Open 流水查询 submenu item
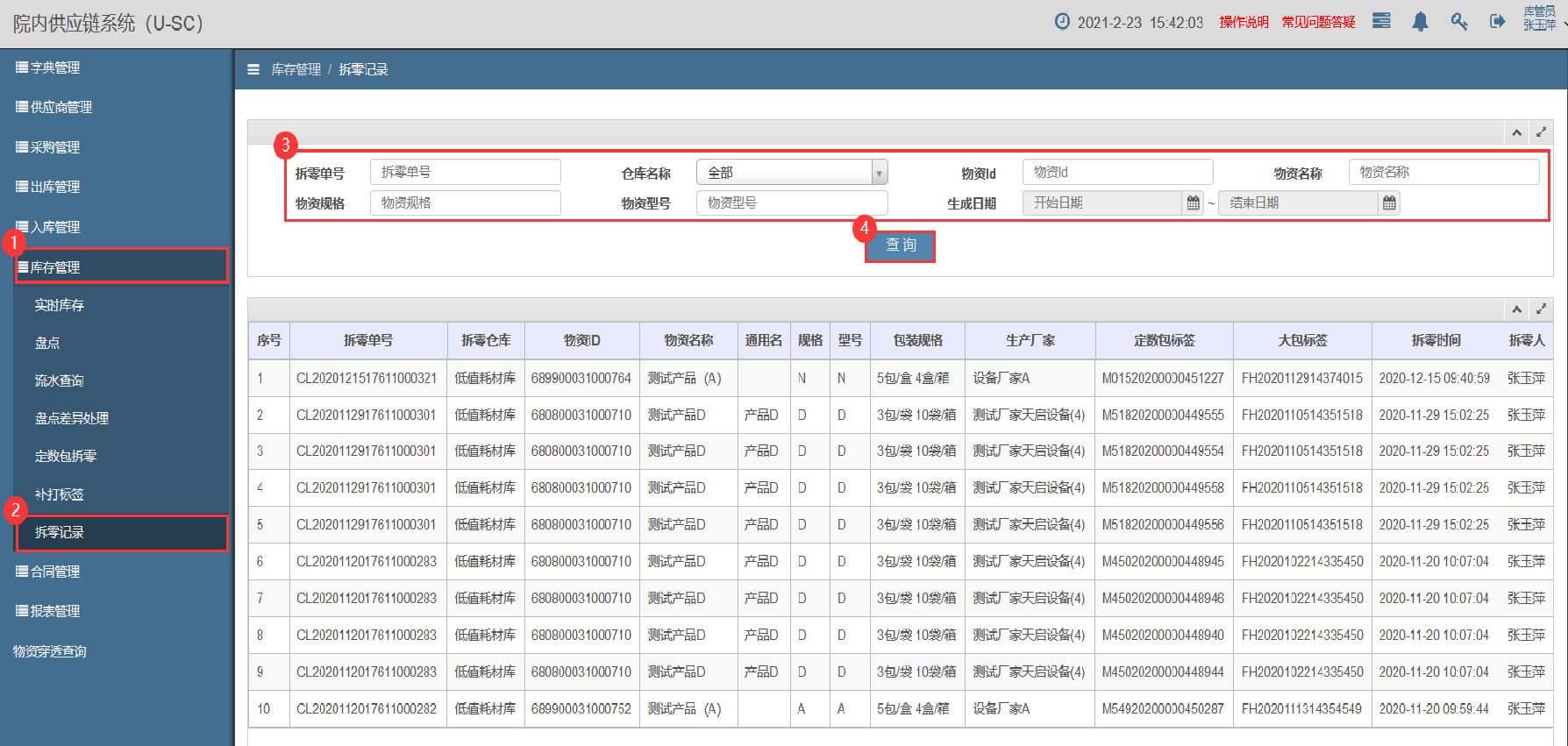The width and height of the screenshot is (1568, 746). tap(60, 380)
